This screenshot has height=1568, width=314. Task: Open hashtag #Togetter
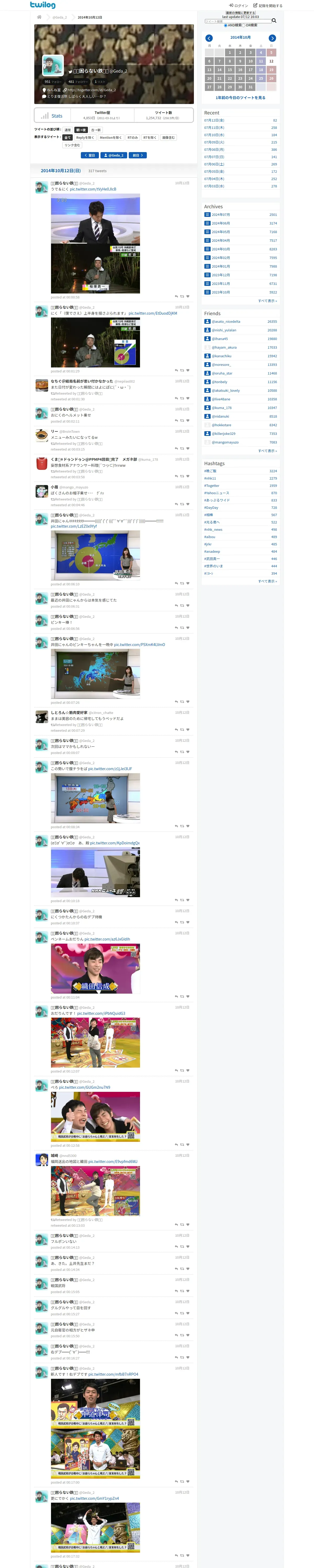(212, 486)
